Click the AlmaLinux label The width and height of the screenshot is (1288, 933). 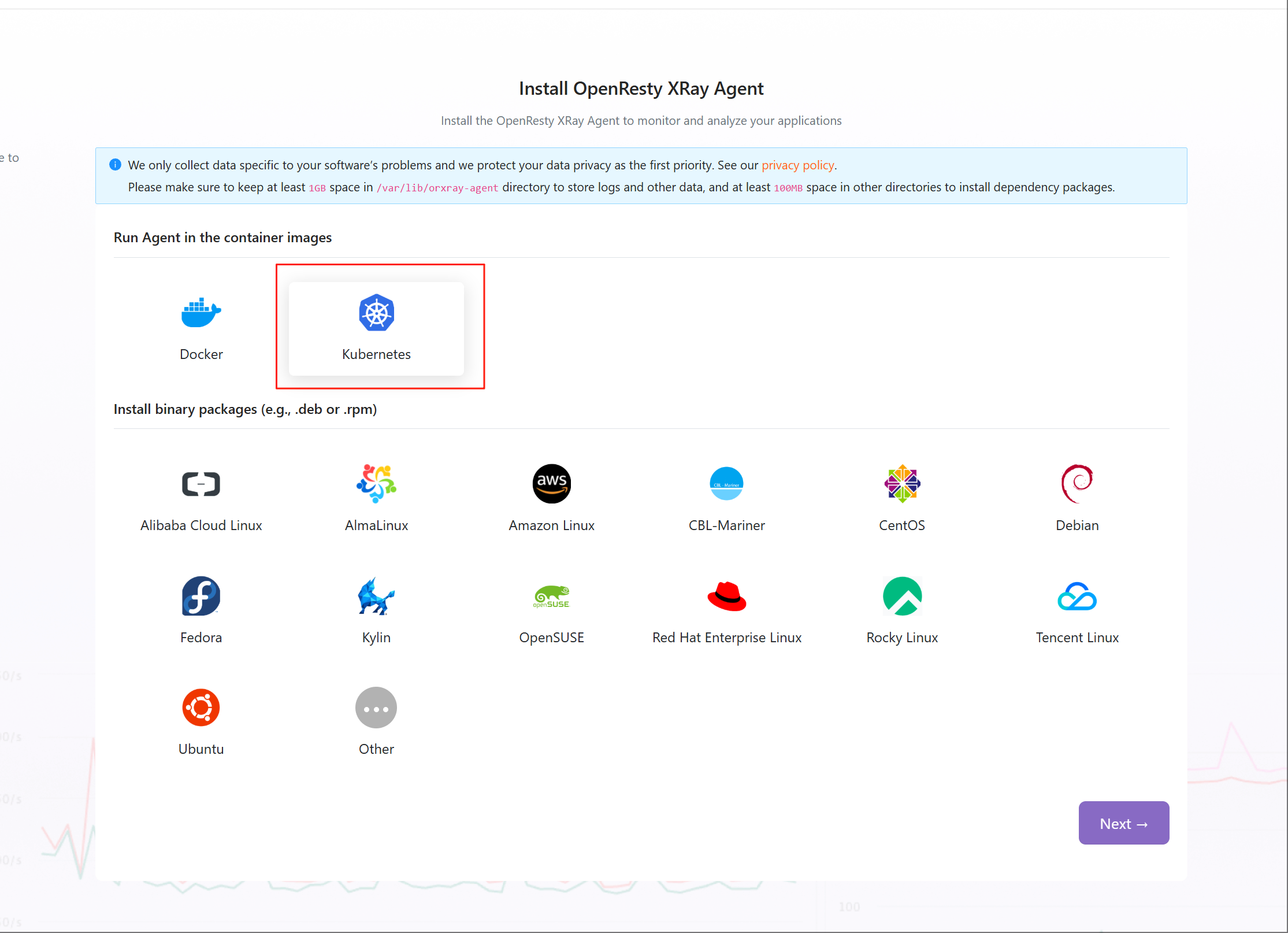tap(376, 525)
